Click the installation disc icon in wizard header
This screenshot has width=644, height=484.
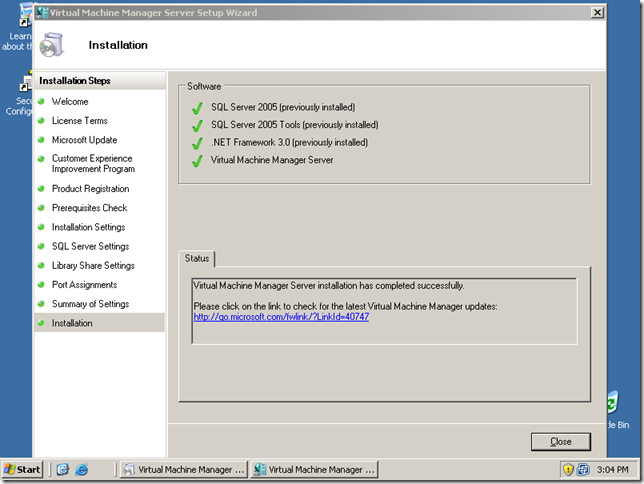point(52,45)
